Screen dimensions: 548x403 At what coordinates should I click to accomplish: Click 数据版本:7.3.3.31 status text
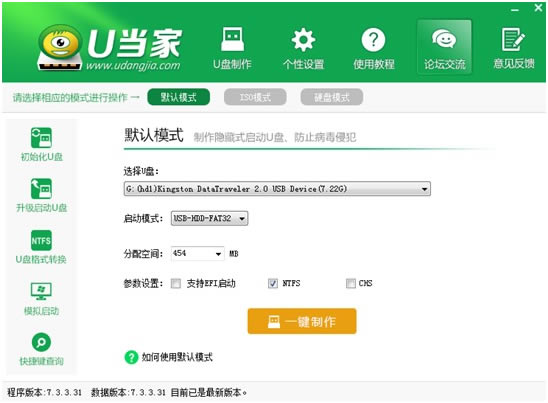click(x=128, y=393)
